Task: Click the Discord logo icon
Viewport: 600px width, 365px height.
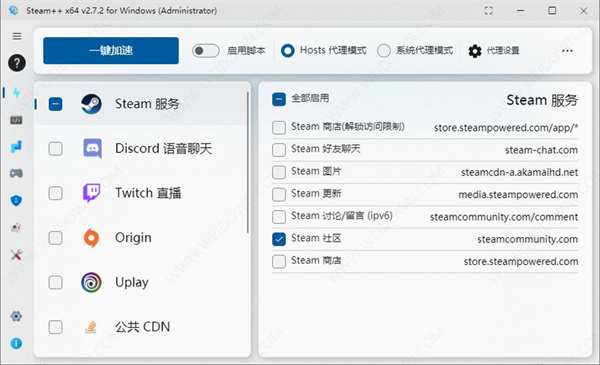Action: click(x=92, y=148)
